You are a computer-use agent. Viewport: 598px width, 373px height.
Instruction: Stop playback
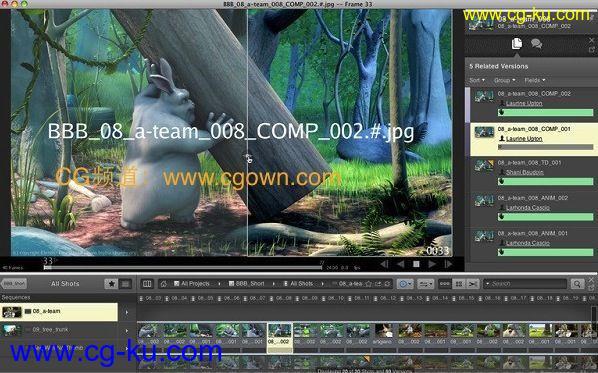click(416, 264)
